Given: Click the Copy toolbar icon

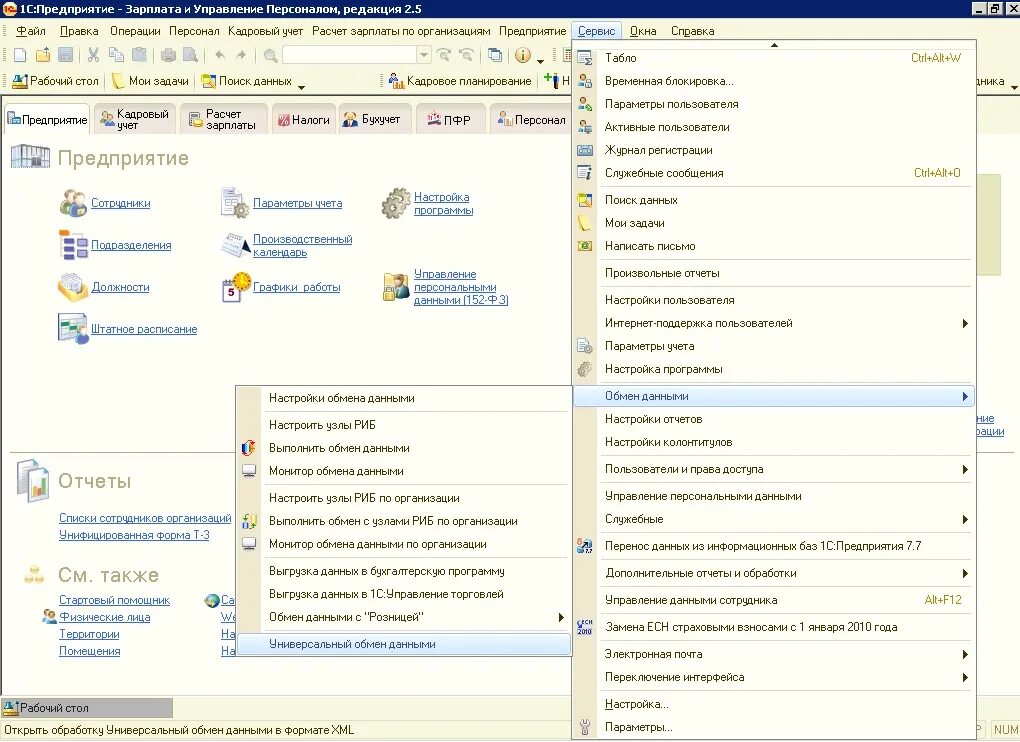Looking at the screenshot, I should point(116,55).
